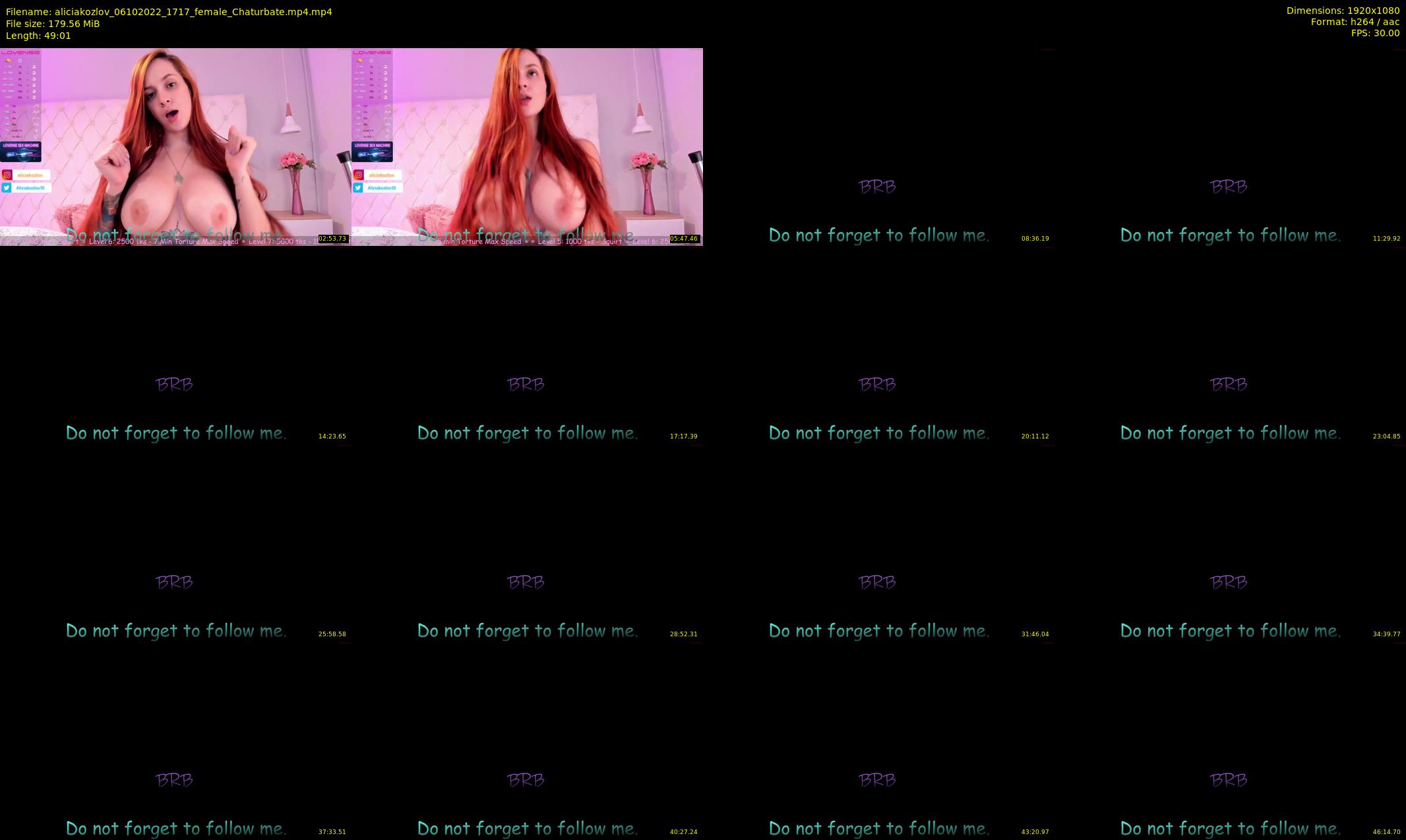Click the Instagram icon in the 05:47.46 frame
Screen dimensions: 1406x840
(359, 175)
